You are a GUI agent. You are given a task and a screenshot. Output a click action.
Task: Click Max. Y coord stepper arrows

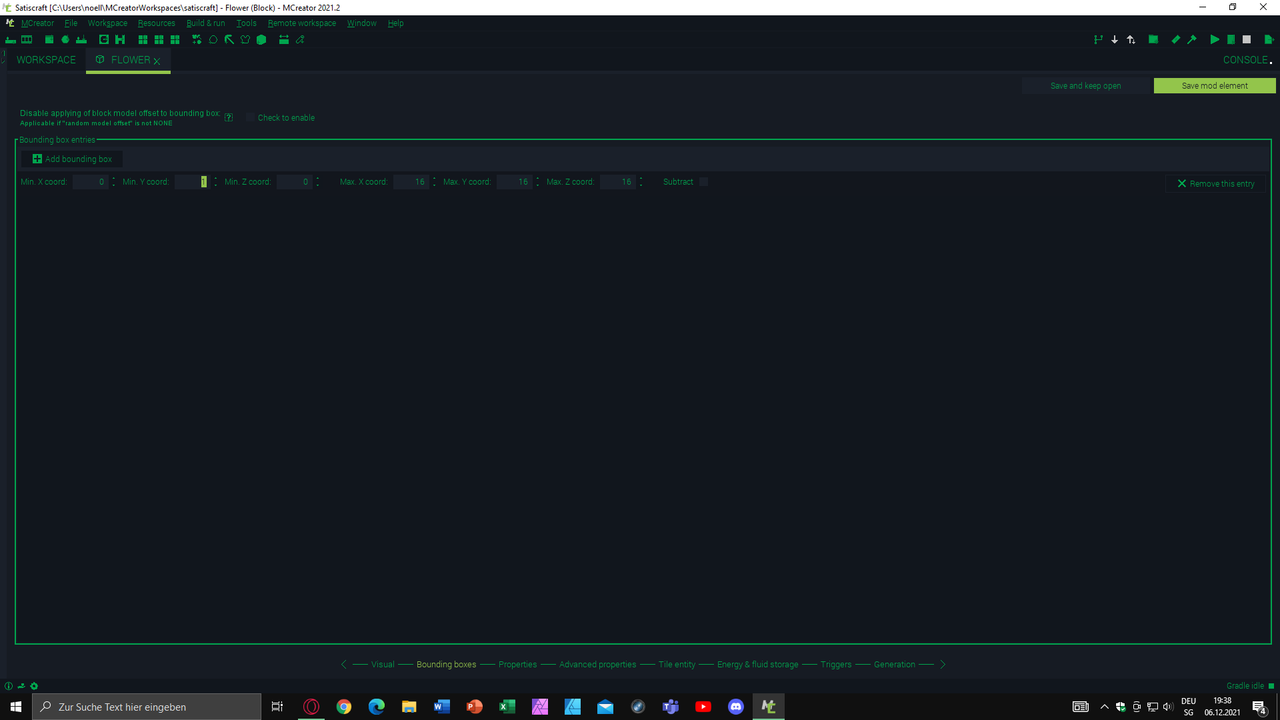point(538,182)
